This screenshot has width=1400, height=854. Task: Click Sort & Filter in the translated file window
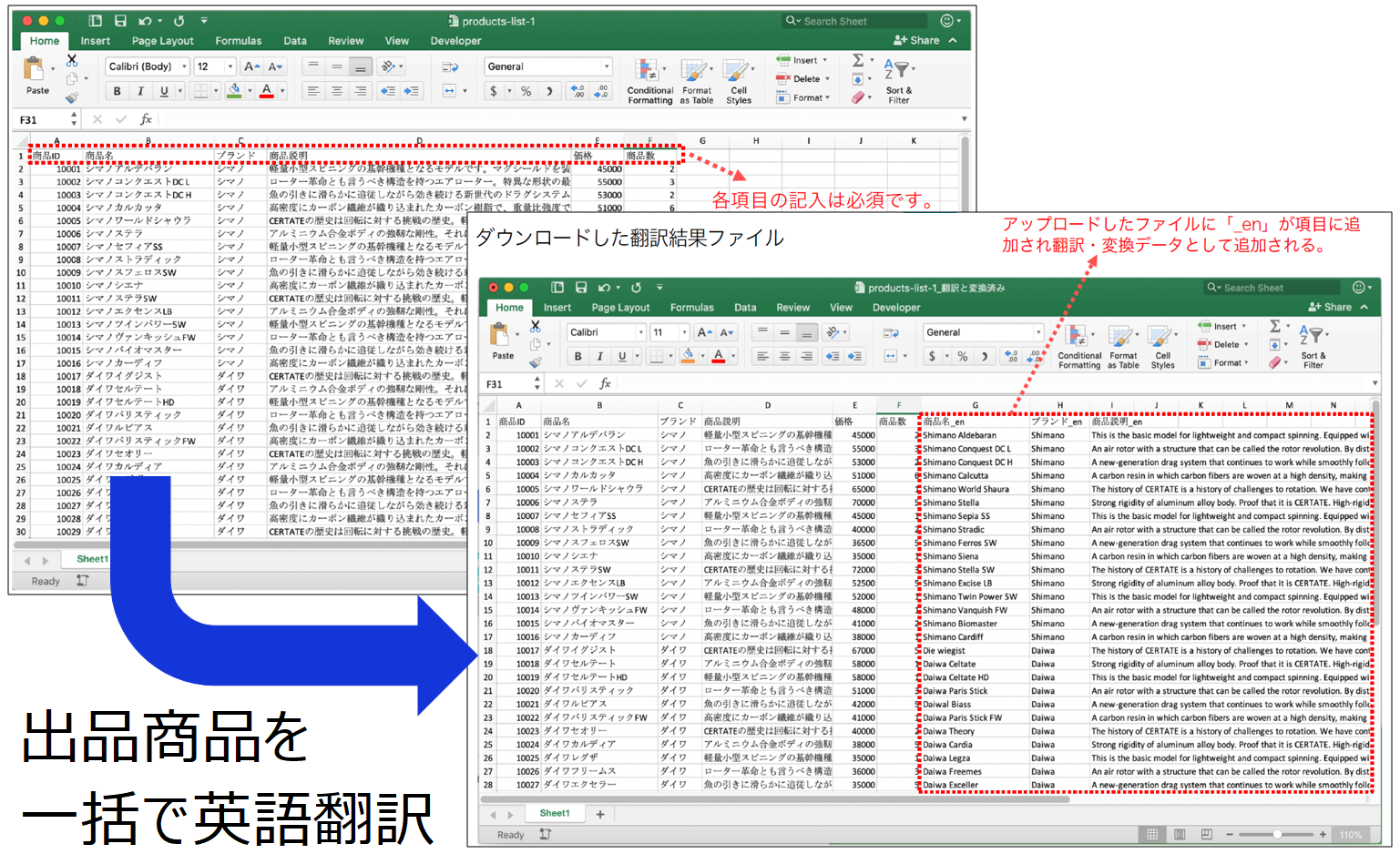(x=1313, y=347)
